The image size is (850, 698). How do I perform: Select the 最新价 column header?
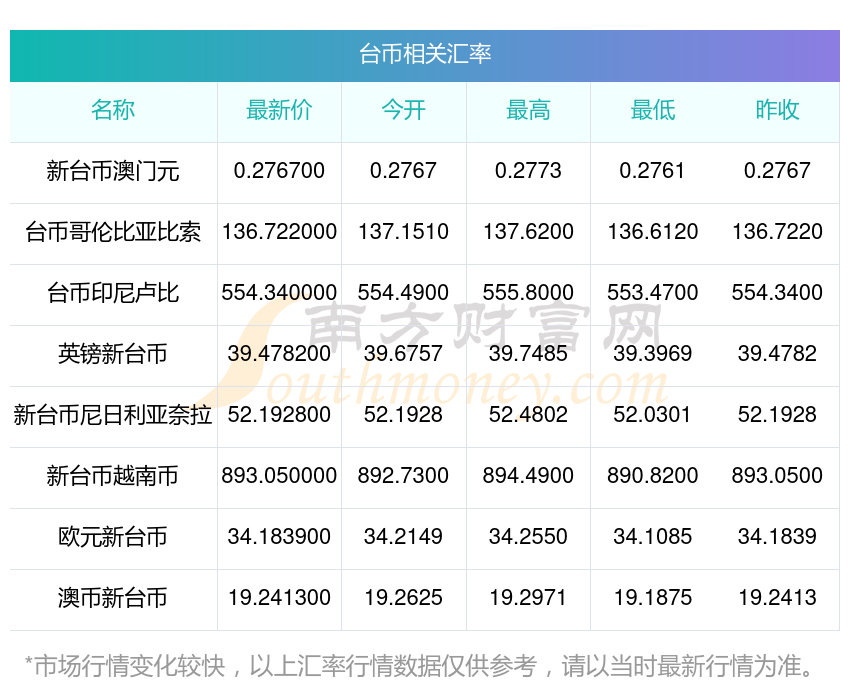279,110
